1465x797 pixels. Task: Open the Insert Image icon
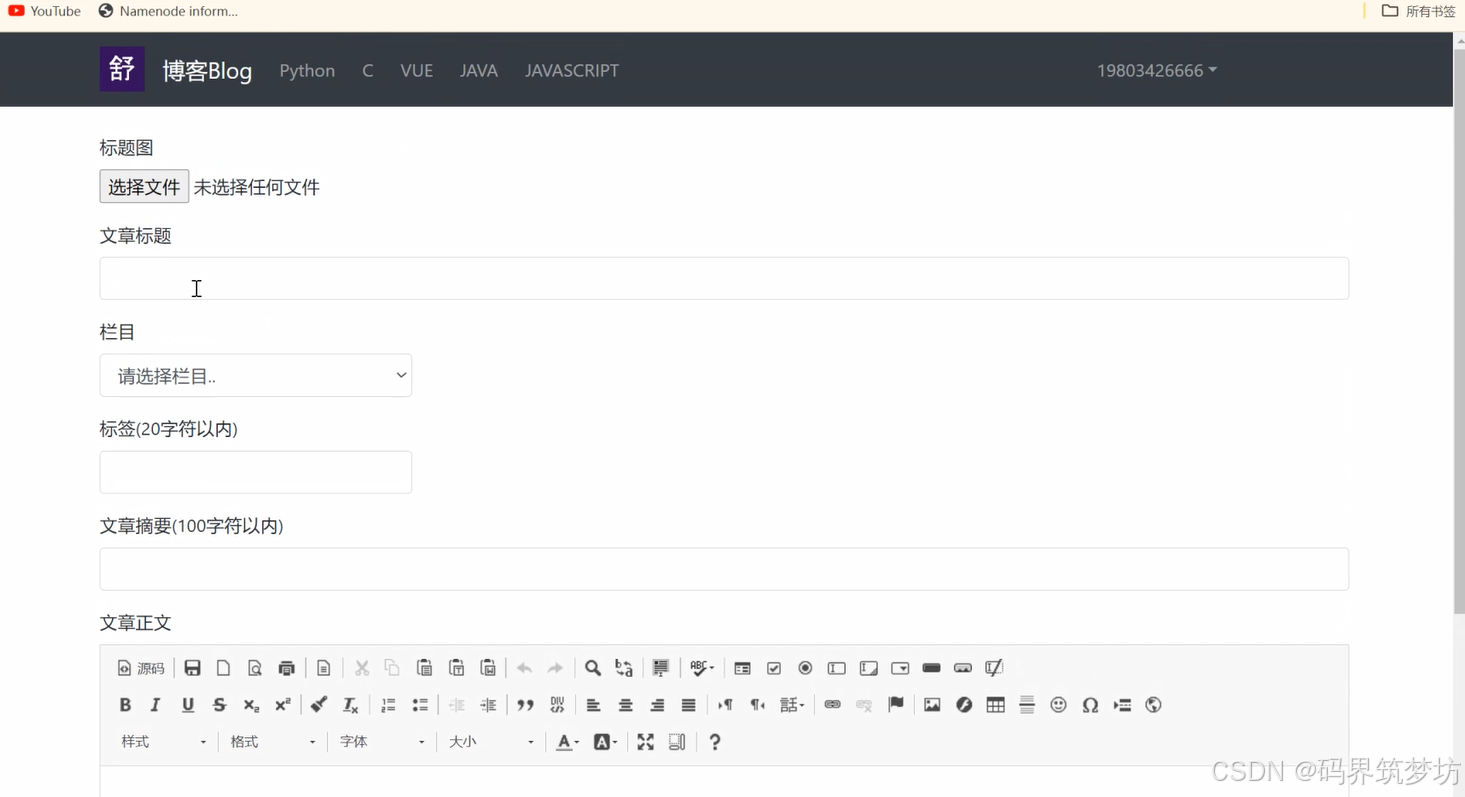932,705
